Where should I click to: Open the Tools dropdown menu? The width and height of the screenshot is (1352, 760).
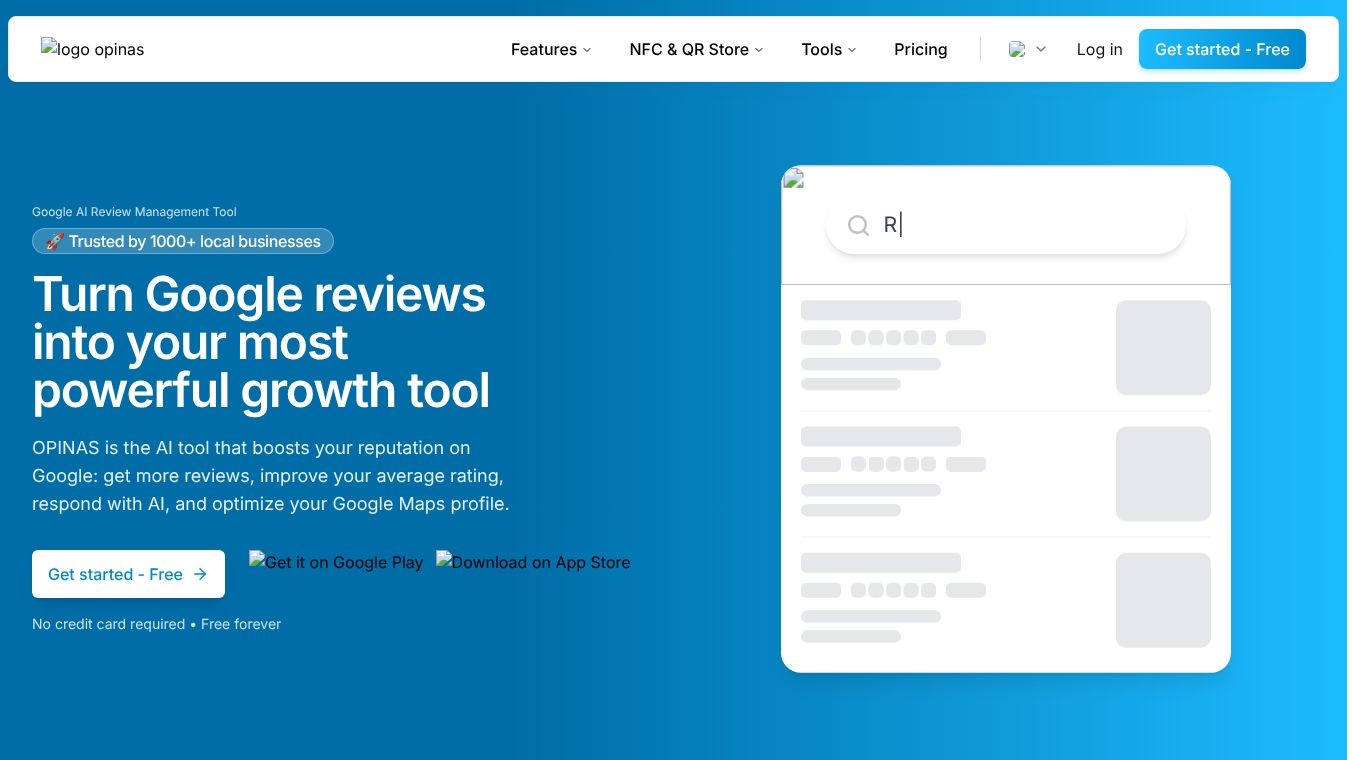829,49
